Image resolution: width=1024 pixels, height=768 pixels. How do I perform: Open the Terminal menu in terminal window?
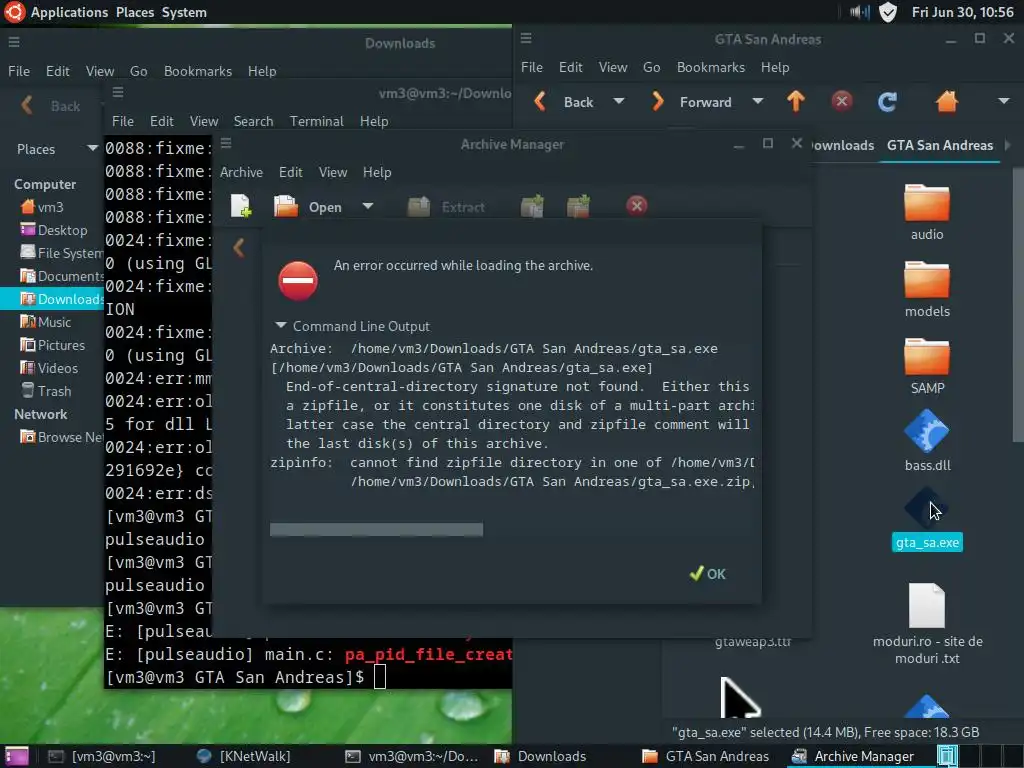coord(317,121)
